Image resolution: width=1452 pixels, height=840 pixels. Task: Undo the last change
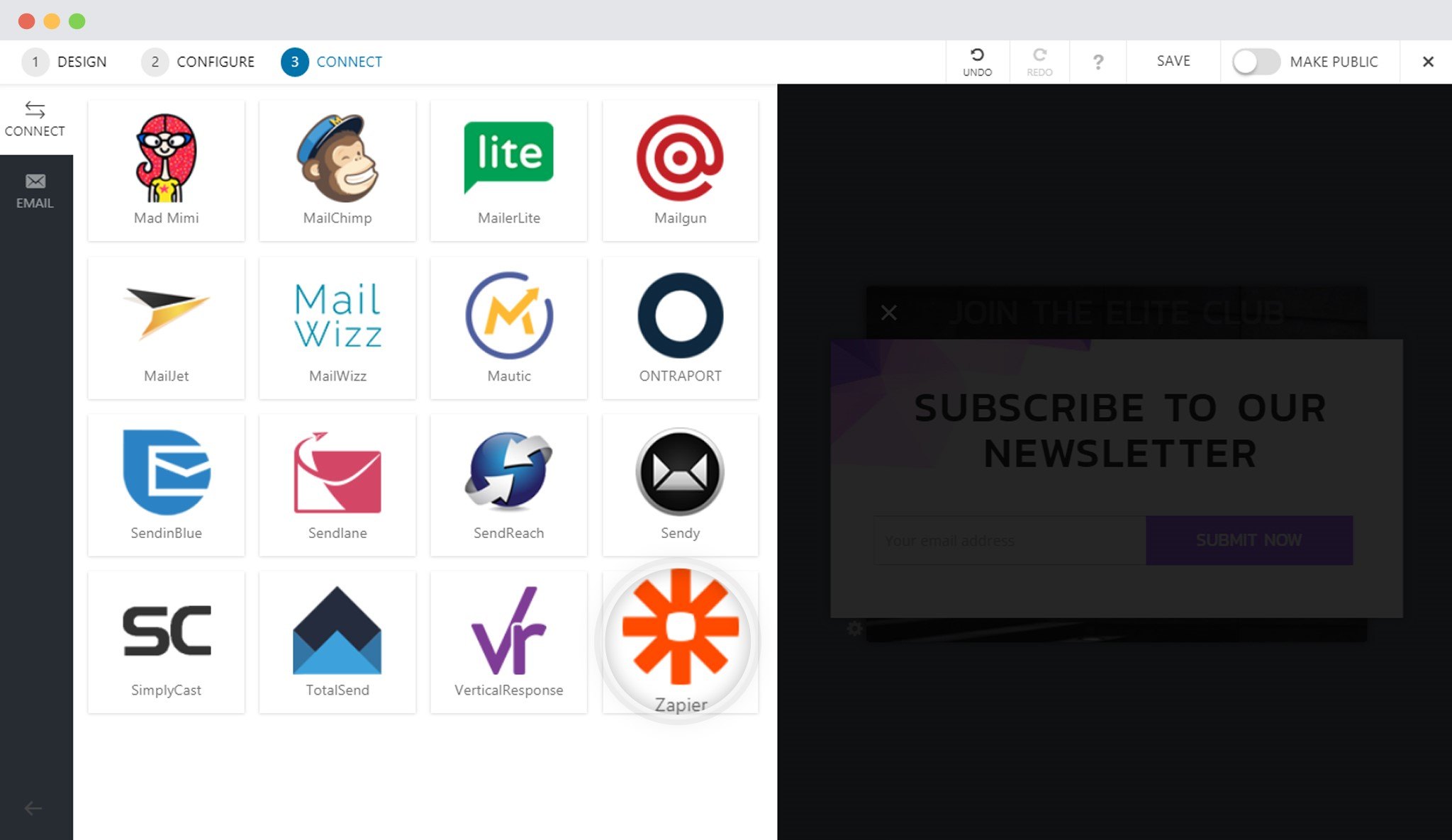(977, 62)
